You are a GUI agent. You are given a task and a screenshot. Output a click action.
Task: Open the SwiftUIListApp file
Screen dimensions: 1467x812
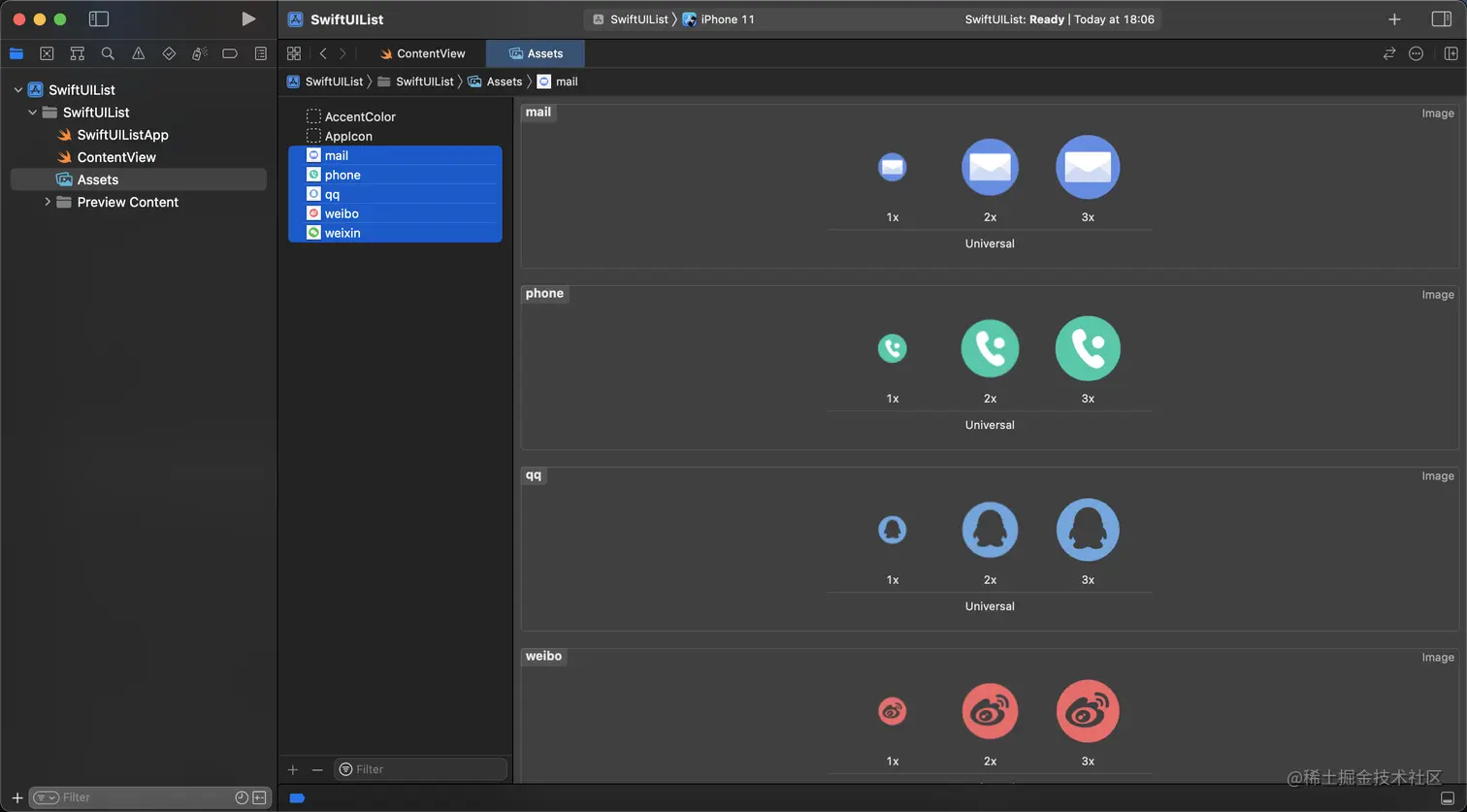[122, 135]
